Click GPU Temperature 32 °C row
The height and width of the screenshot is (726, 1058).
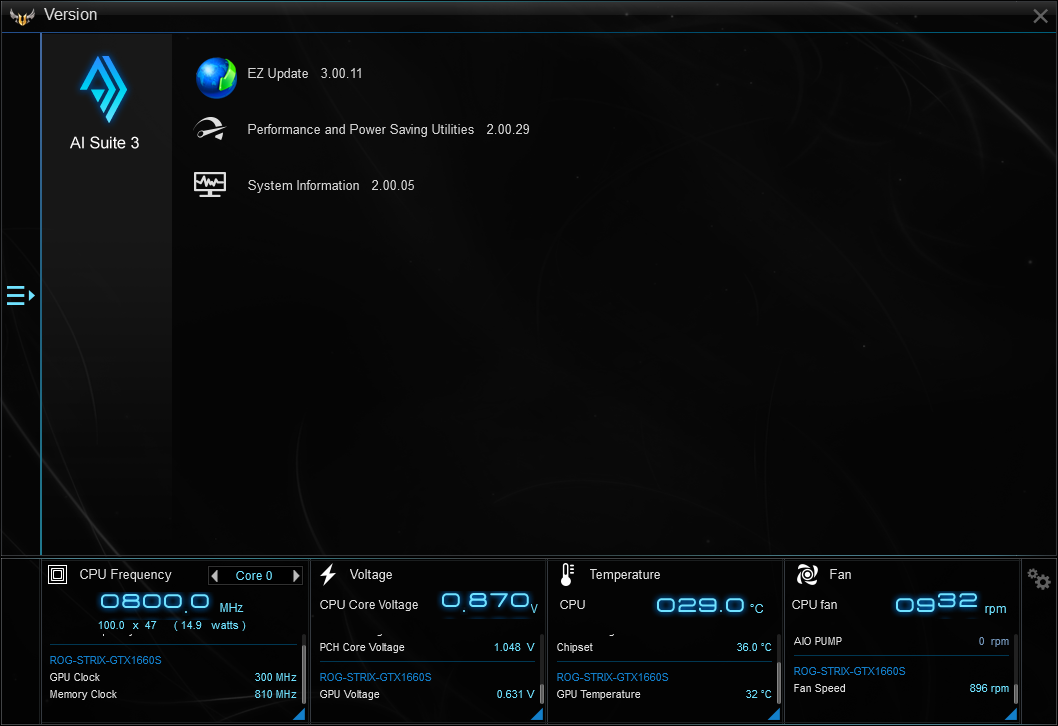tap(664, 694)
